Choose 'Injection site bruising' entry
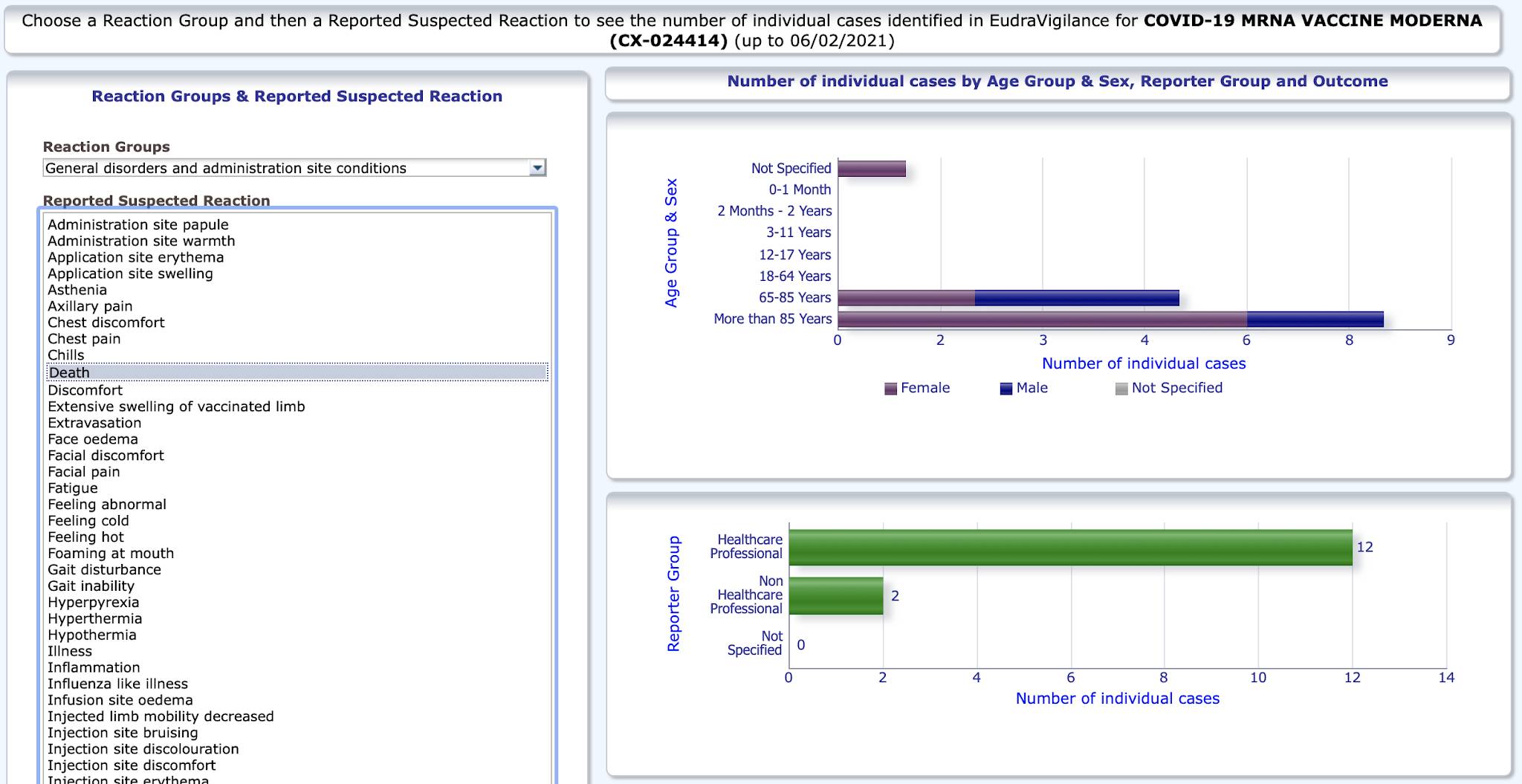The height and width of the screenshot is (784, 1522). (123, 733)
